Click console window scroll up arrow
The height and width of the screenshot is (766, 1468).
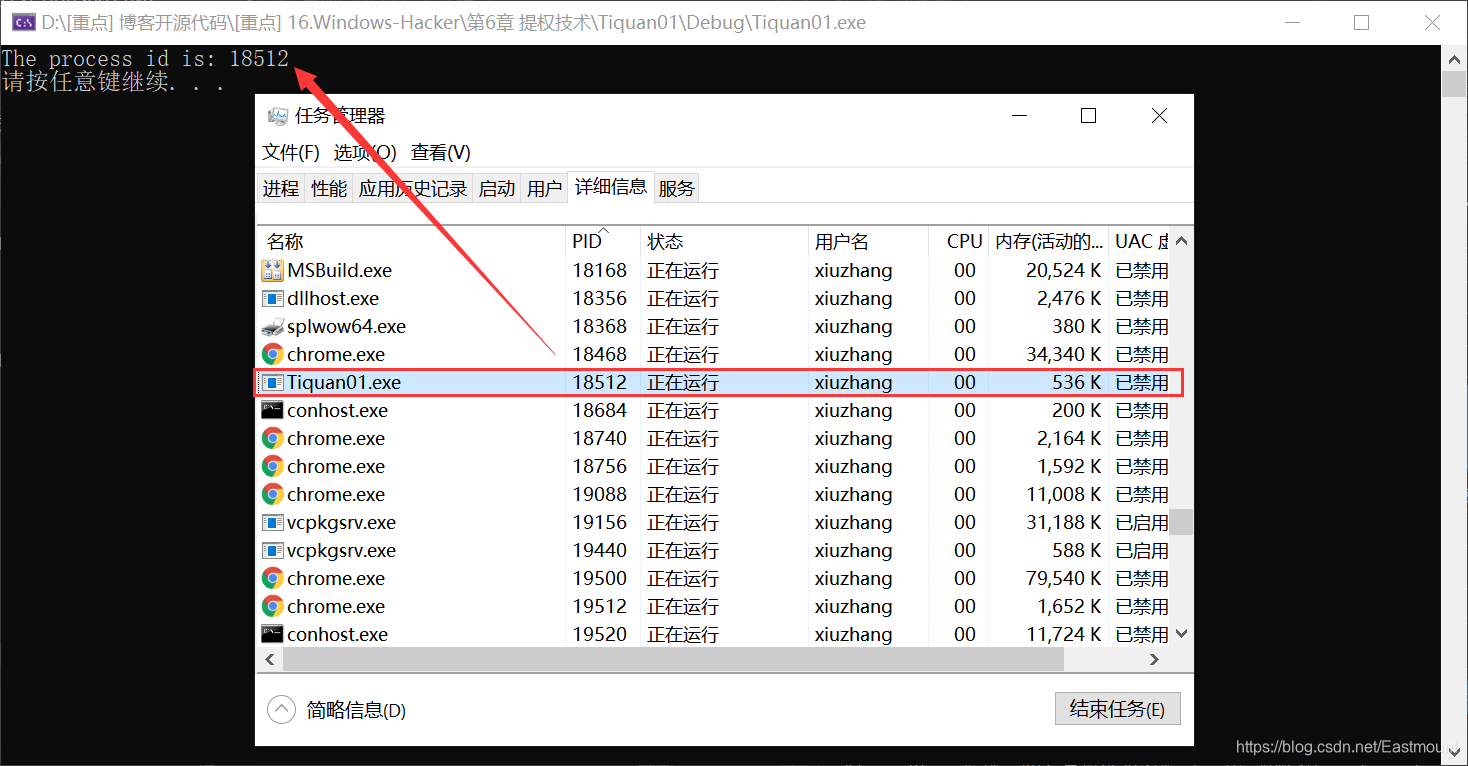(1454, 58)
